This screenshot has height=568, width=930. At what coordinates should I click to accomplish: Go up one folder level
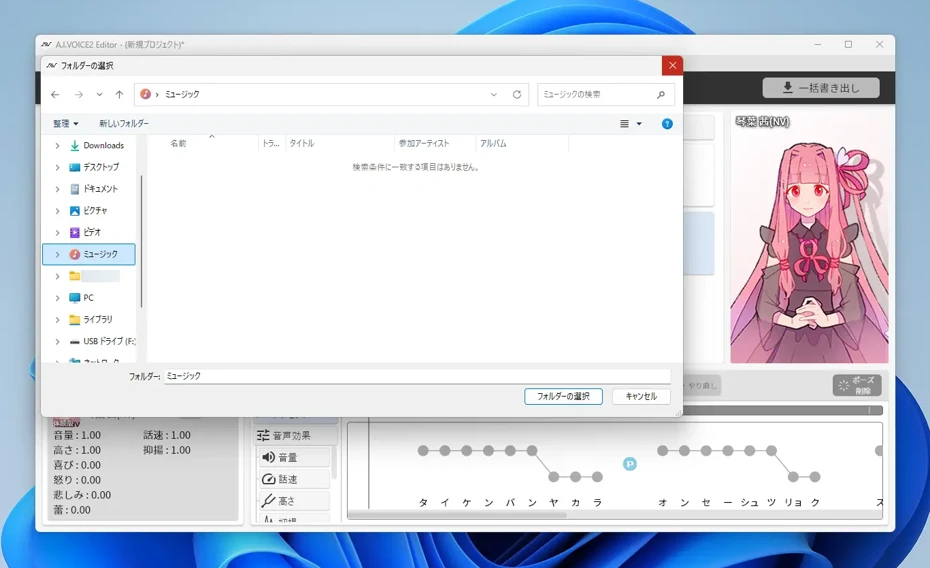[119, 94]
